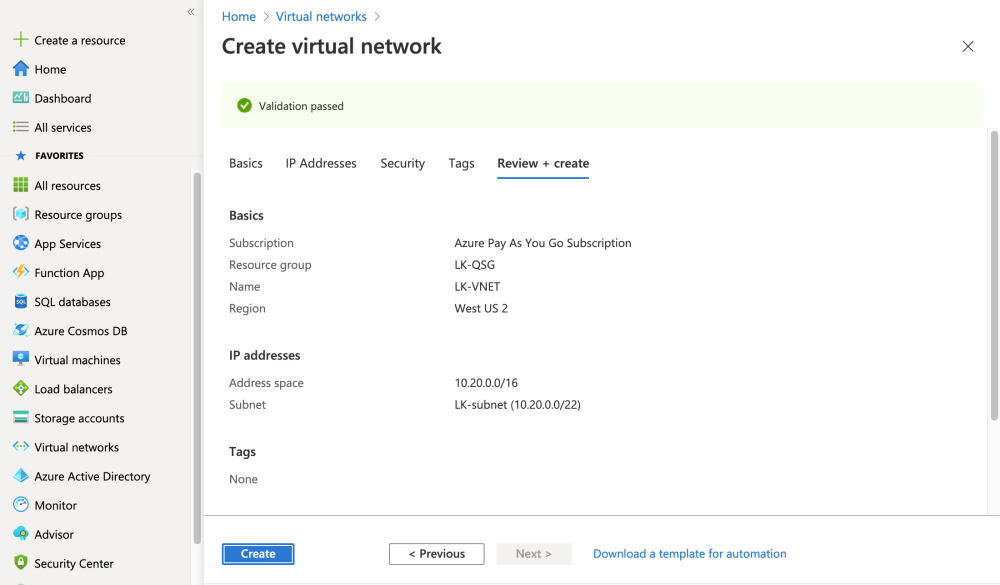
Task: Go to the Tags tab
Action: pyautogui.click(x=461, y=163)
